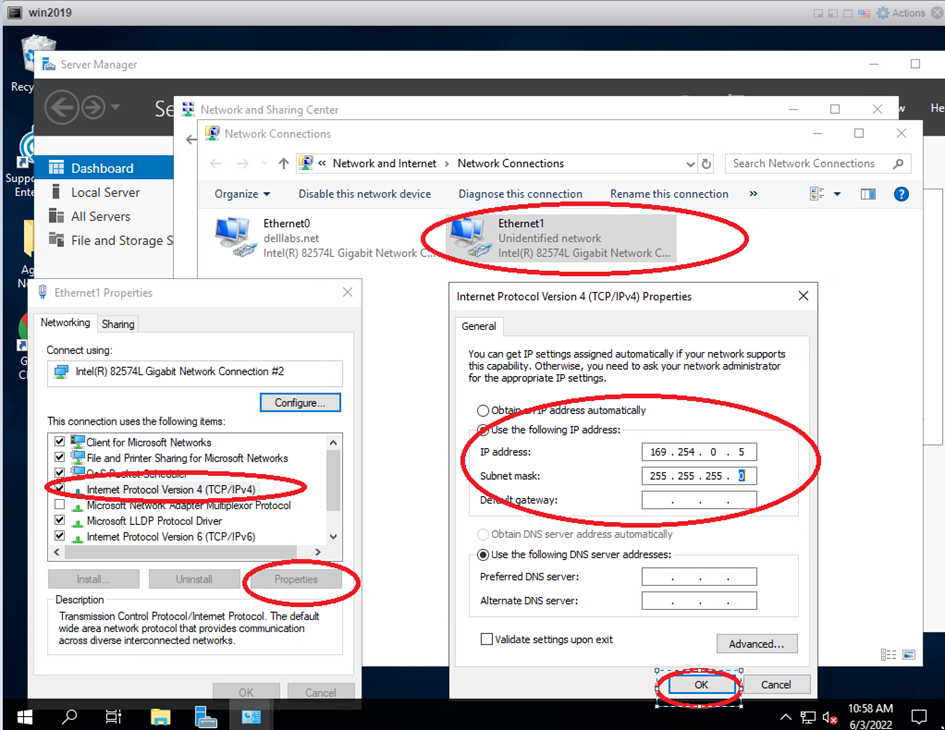Select Obtain an IP address automatically
The image size is (945, 730).
point(484,410)
